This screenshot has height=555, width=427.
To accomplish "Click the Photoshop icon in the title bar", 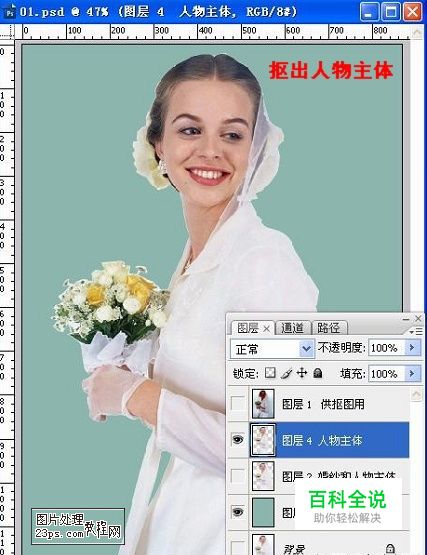I will pos(9,11).
